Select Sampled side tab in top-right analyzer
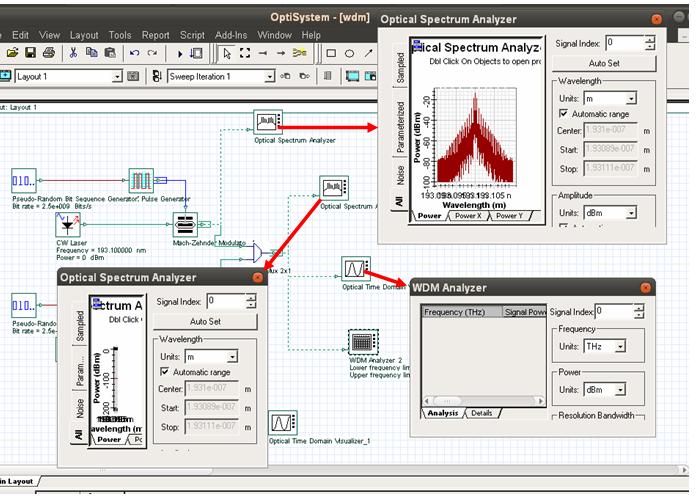Image resolution: width=699 pixels, height=502 pixels. (x=400, y=67)
